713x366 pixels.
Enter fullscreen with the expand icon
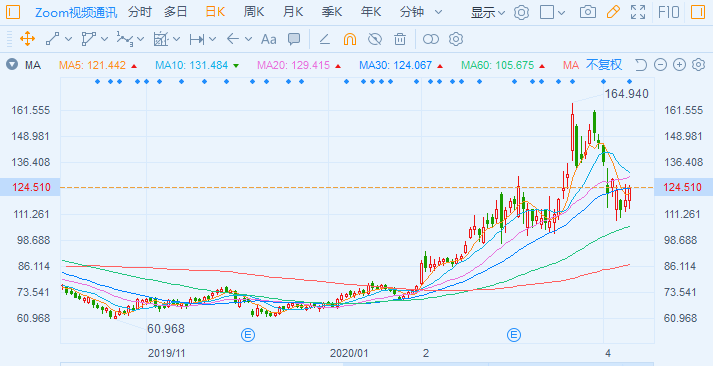638,12
